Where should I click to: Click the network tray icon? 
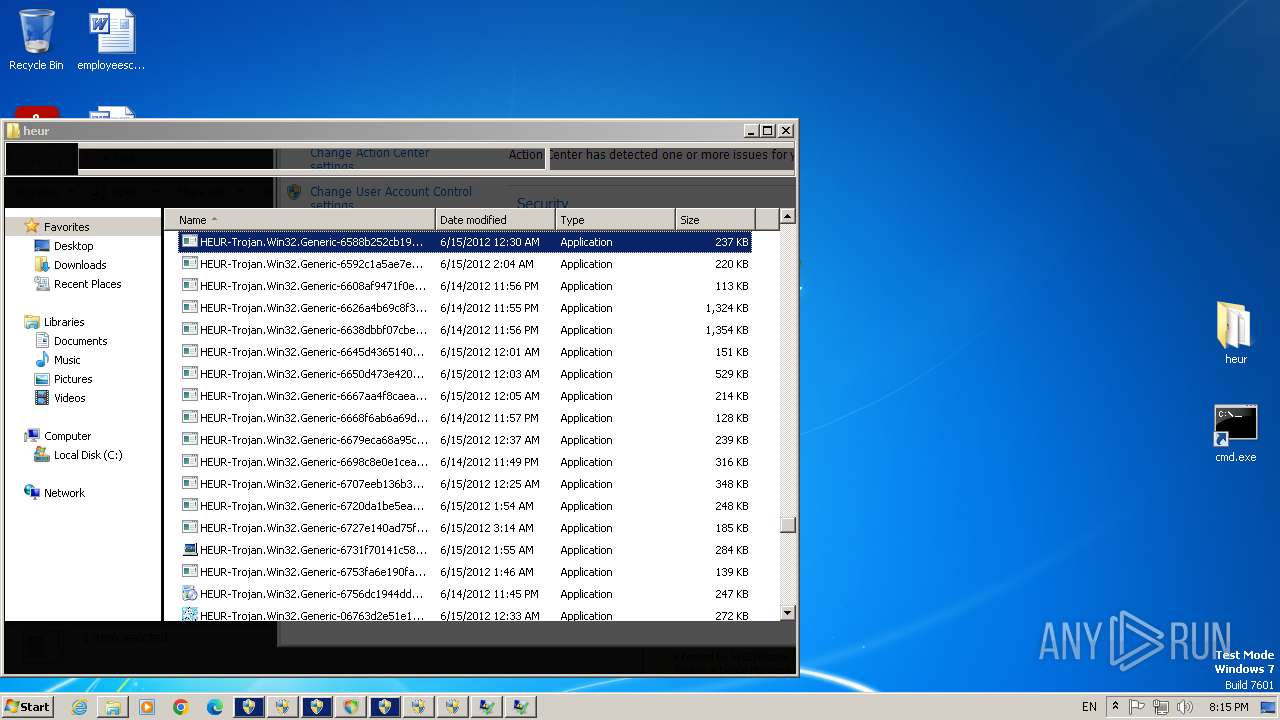point(1160,707)
